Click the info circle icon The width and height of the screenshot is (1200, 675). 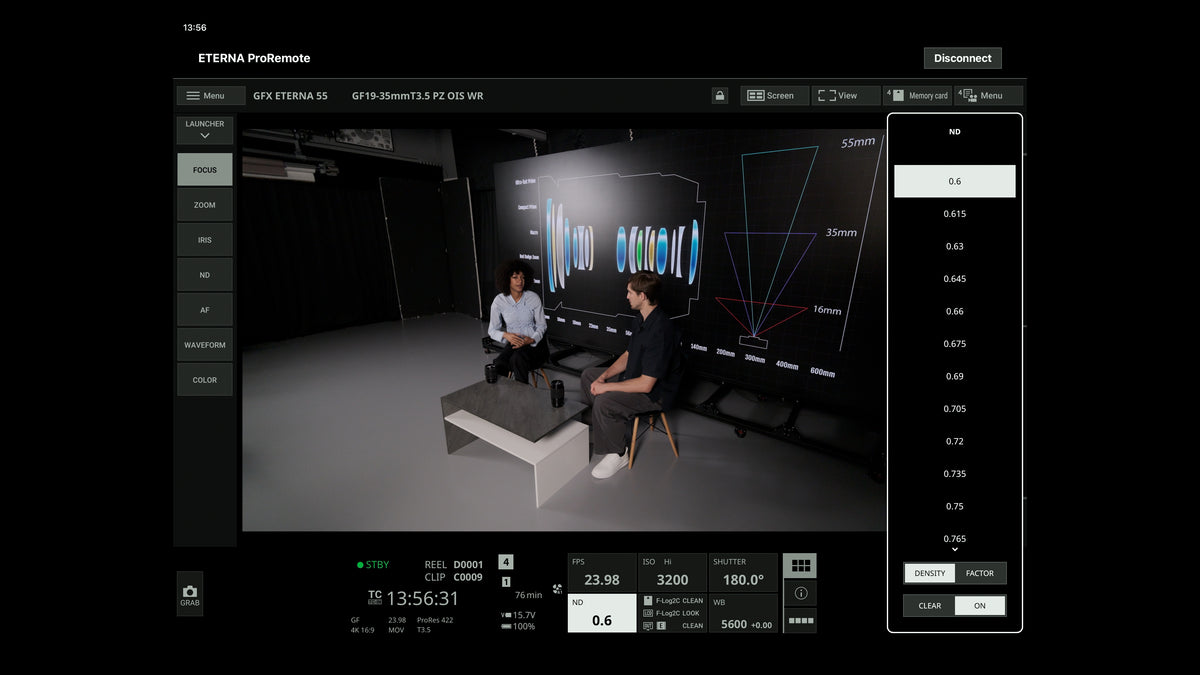click(799, 593)
